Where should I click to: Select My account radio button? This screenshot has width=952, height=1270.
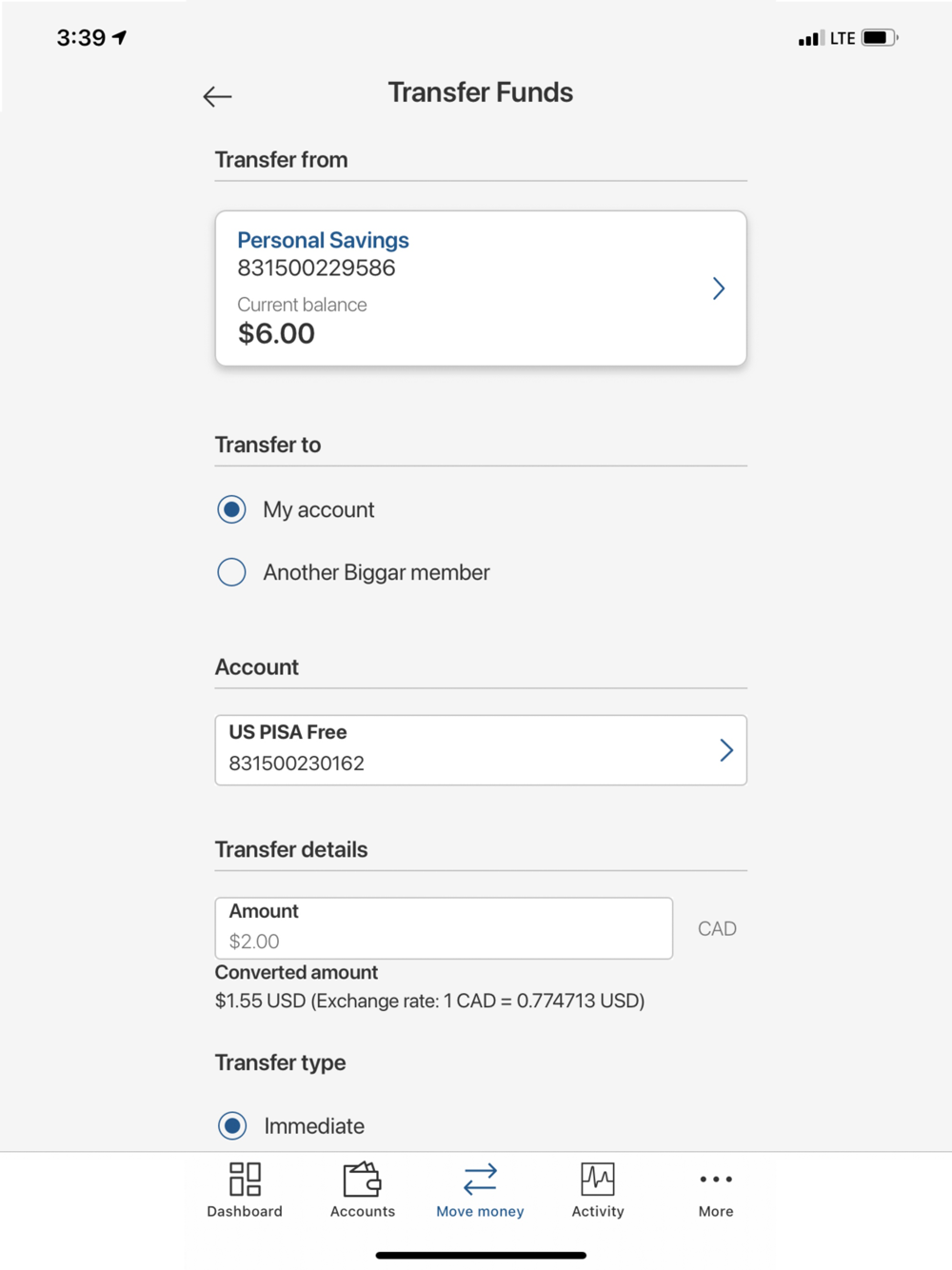pos(231,509)
